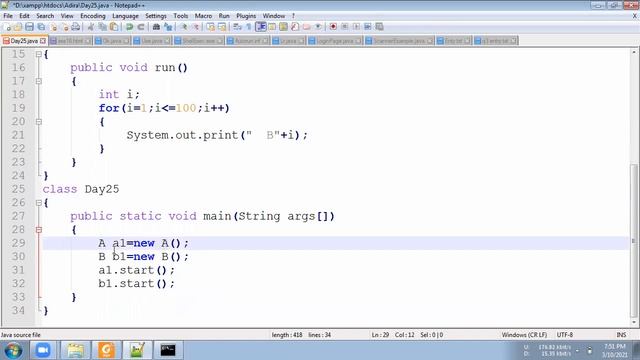
Task: Collapse class Day25 fold at line 26
Action: [38, 202]
